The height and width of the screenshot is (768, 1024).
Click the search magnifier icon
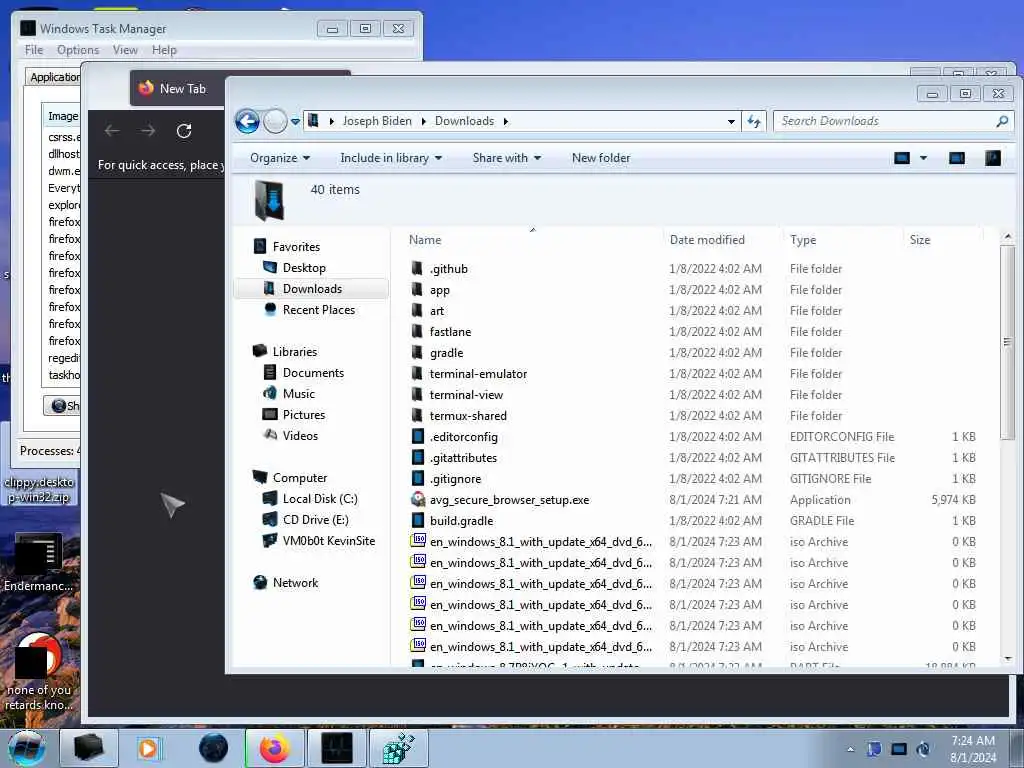(x=1002, y=121)
